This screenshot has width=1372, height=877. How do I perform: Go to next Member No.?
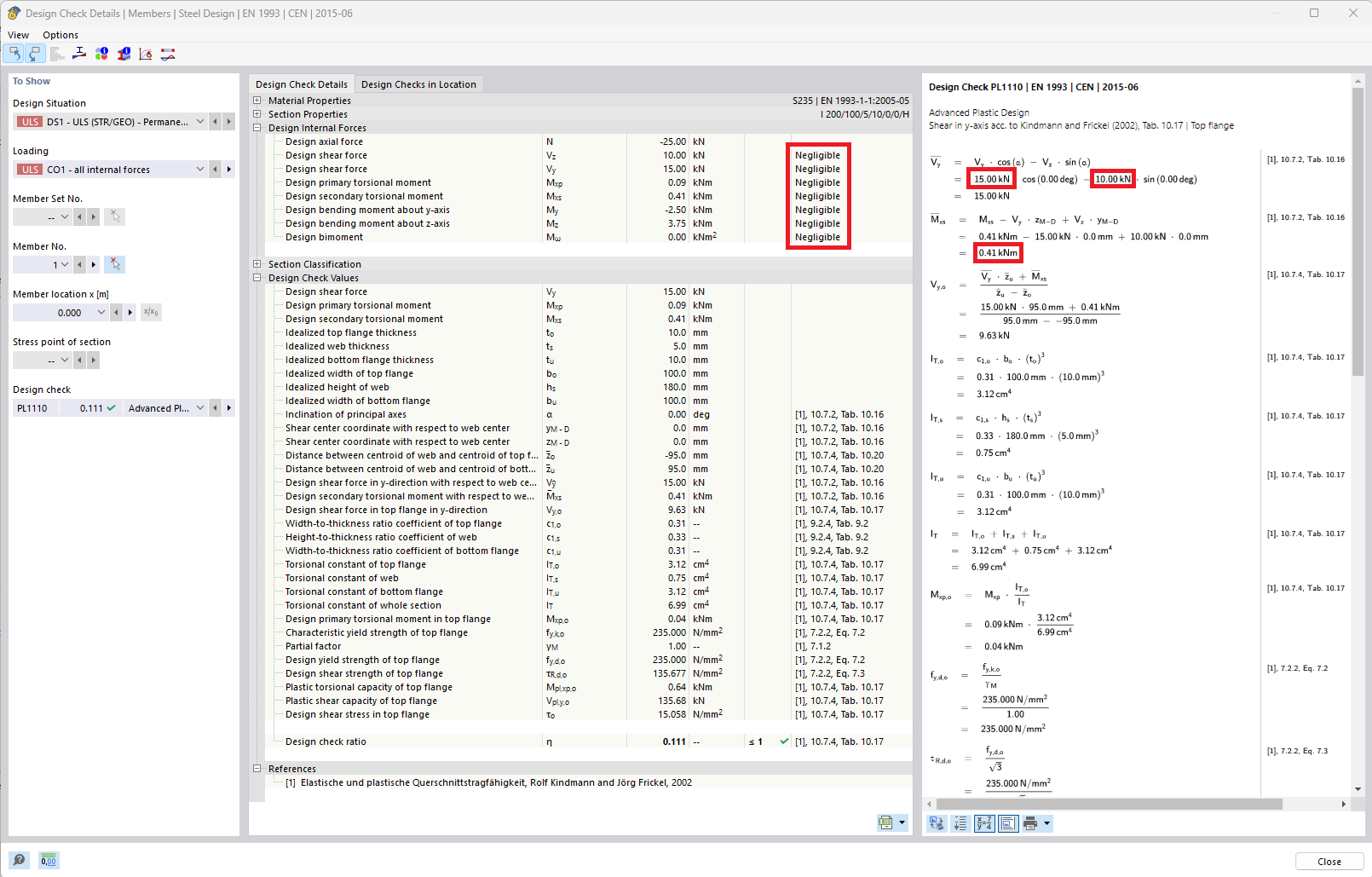pyautogui.click(x=93, y=265)
